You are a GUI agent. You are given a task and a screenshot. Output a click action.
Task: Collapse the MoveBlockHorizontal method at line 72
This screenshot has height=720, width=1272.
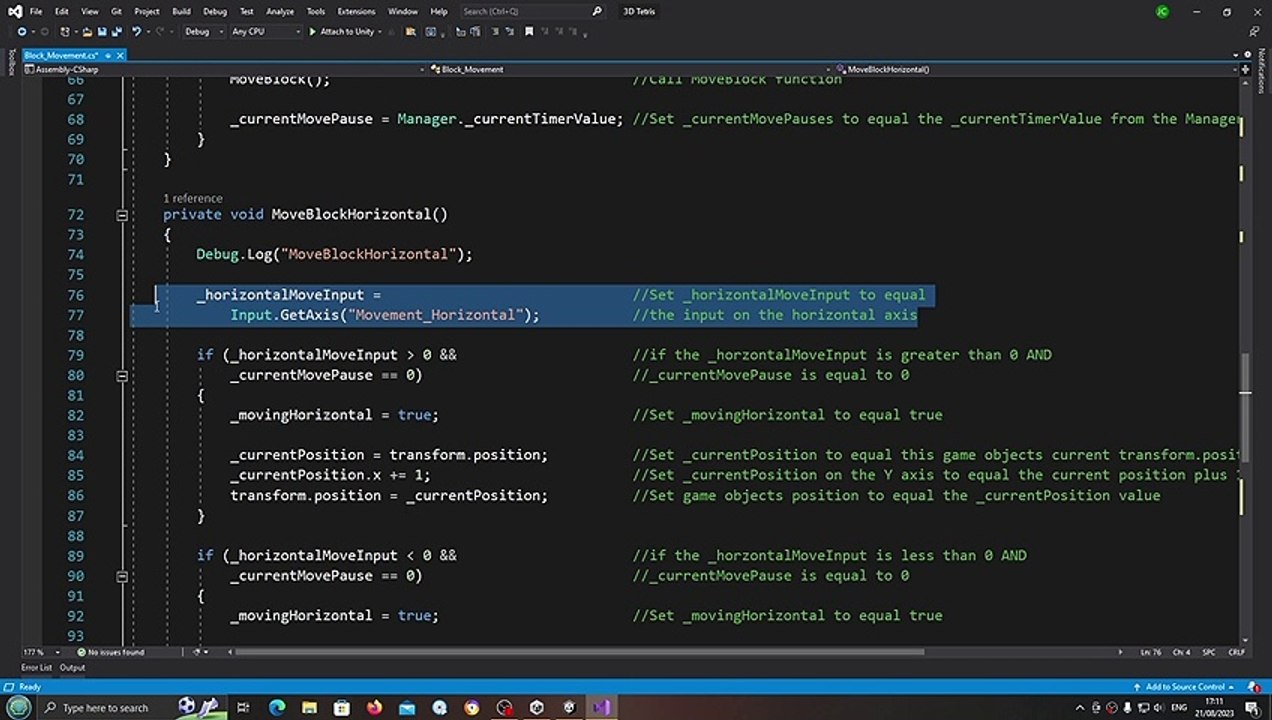click(122, 215)
